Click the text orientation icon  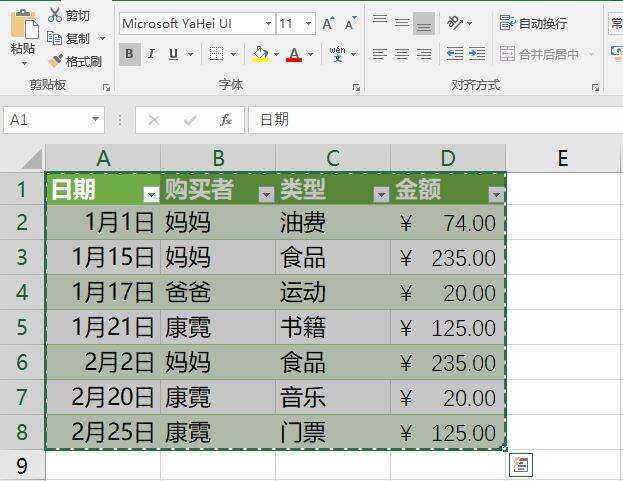tap(455, 23)
